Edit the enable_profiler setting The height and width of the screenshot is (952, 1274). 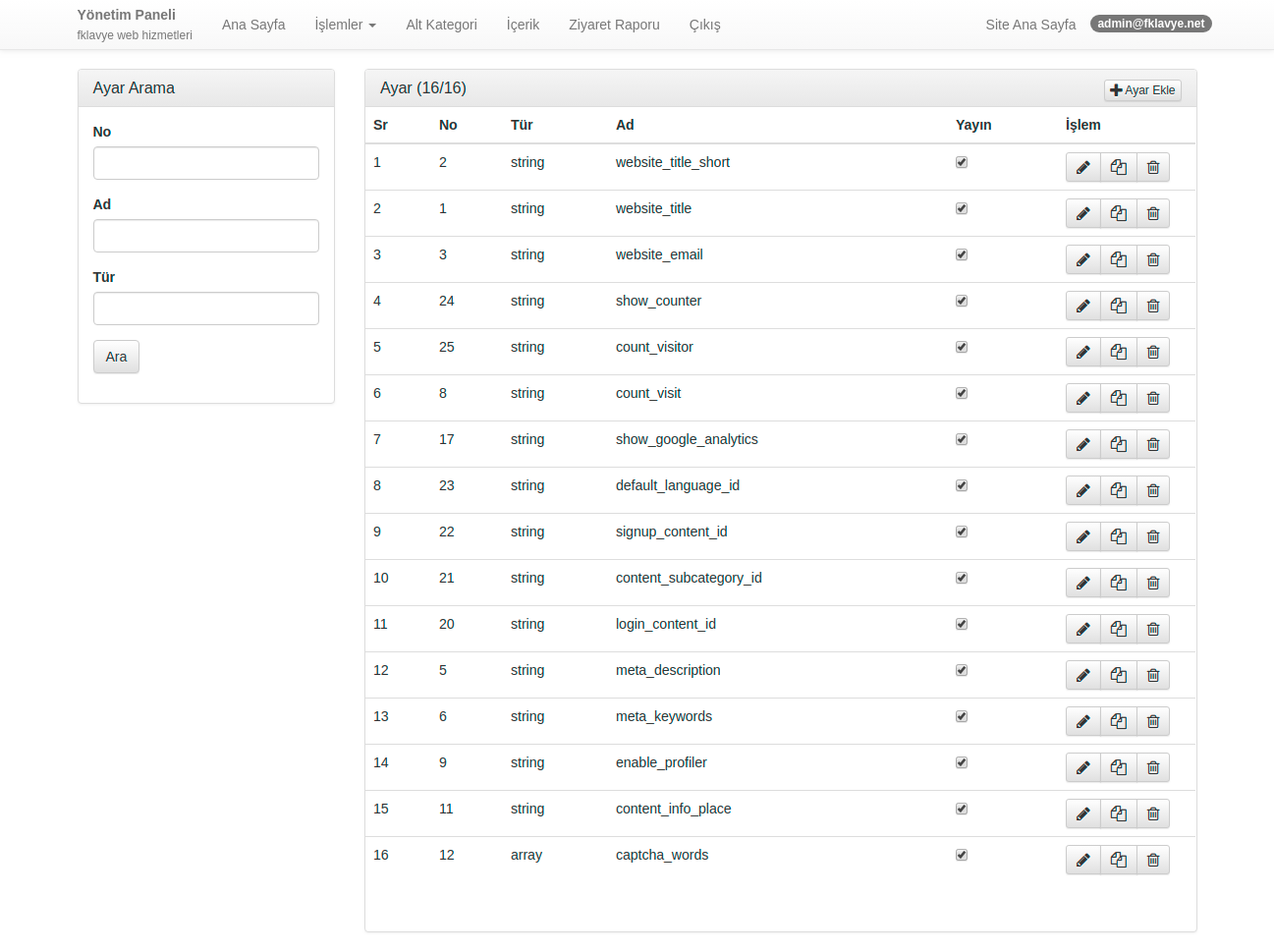[1082, 767]
